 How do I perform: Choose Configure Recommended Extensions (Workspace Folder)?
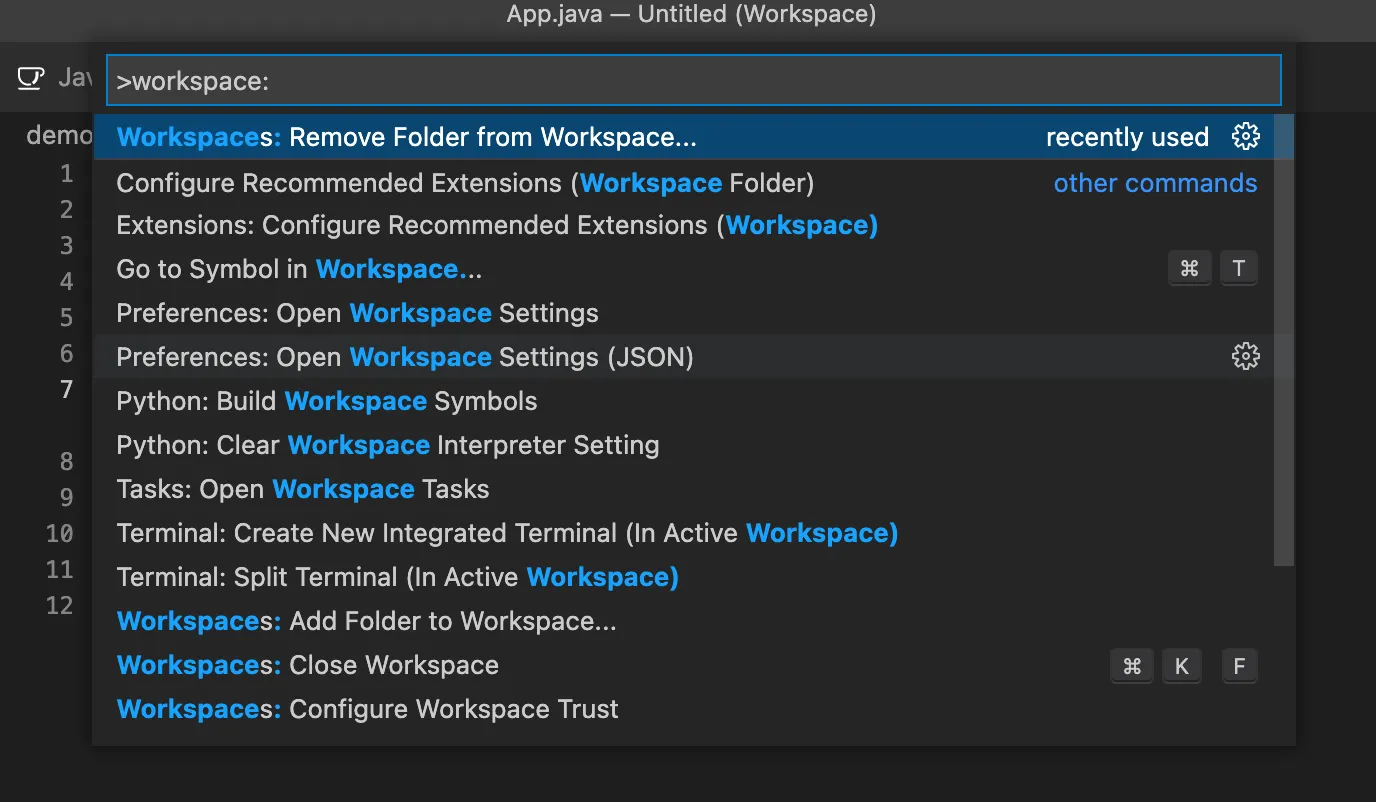click(x=465, y=184)
